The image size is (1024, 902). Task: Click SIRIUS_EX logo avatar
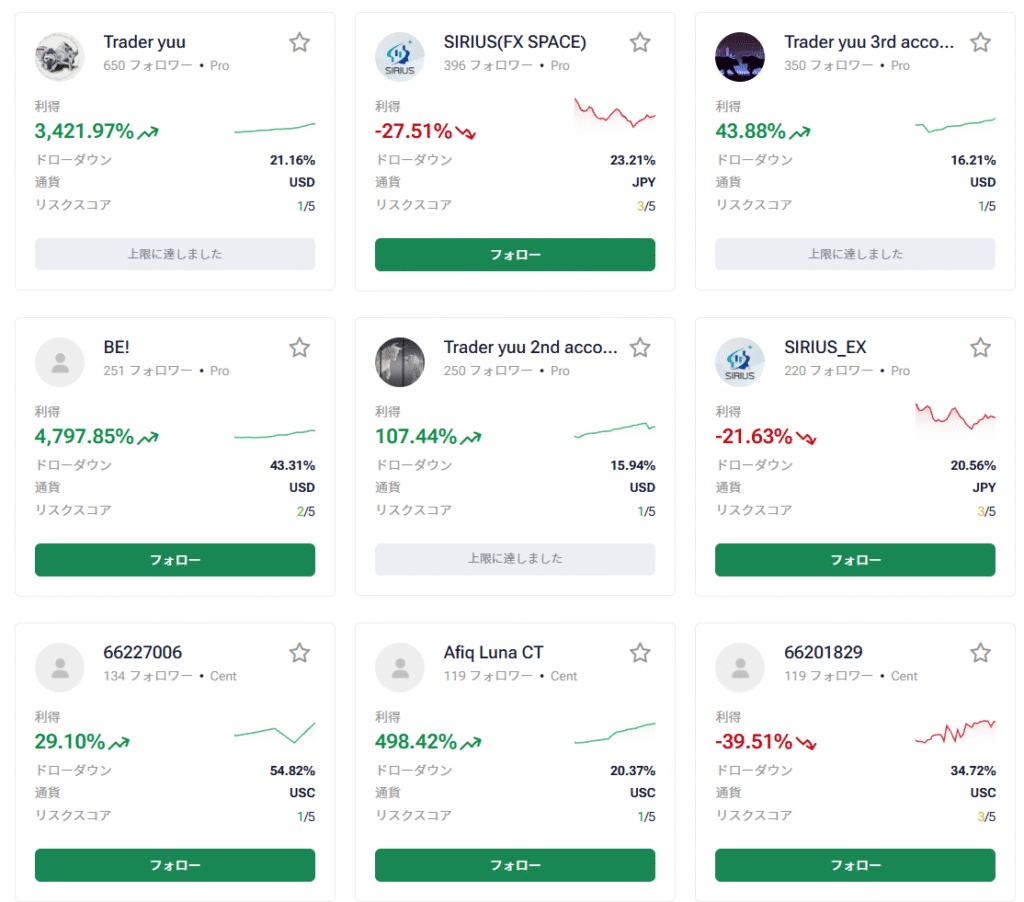740,362
